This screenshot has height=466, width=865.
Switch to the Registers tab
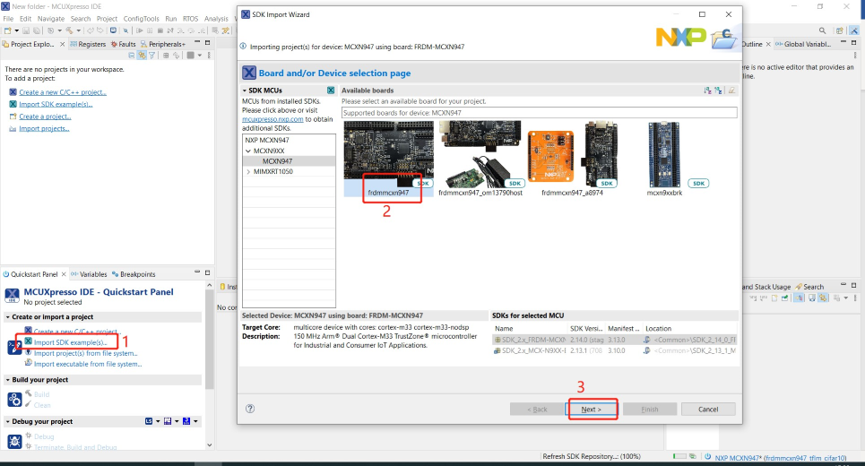pos(88,44)
